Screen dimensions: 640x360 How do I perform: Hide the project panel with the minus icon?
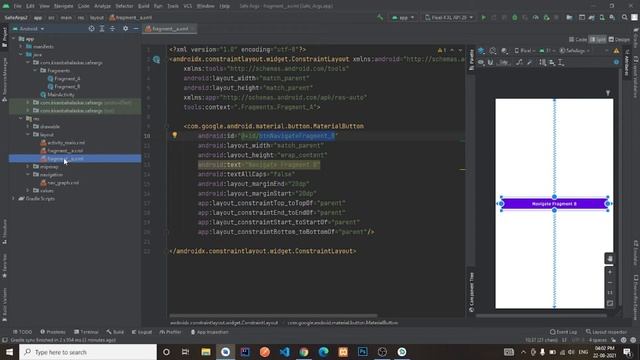[x=136, y=29]
